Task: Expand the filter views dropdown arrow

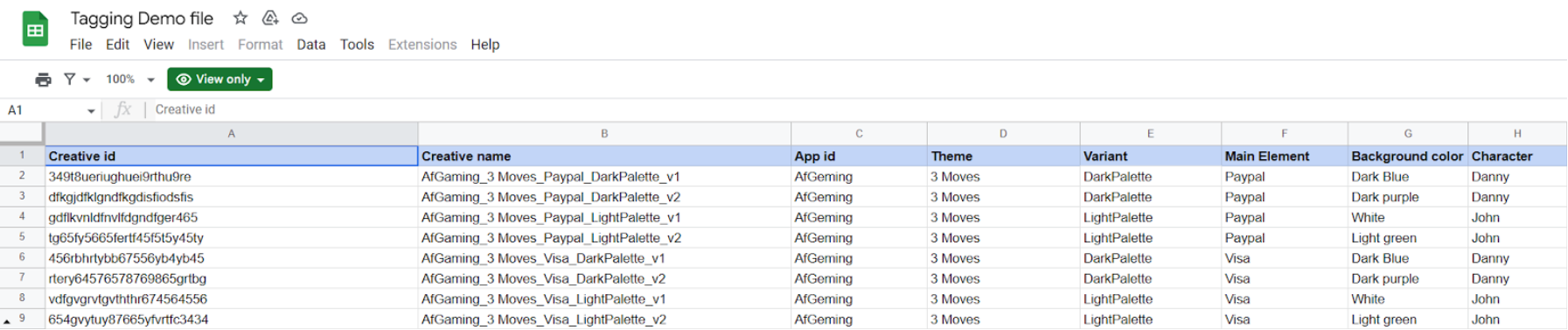Action: click(87, 80)
